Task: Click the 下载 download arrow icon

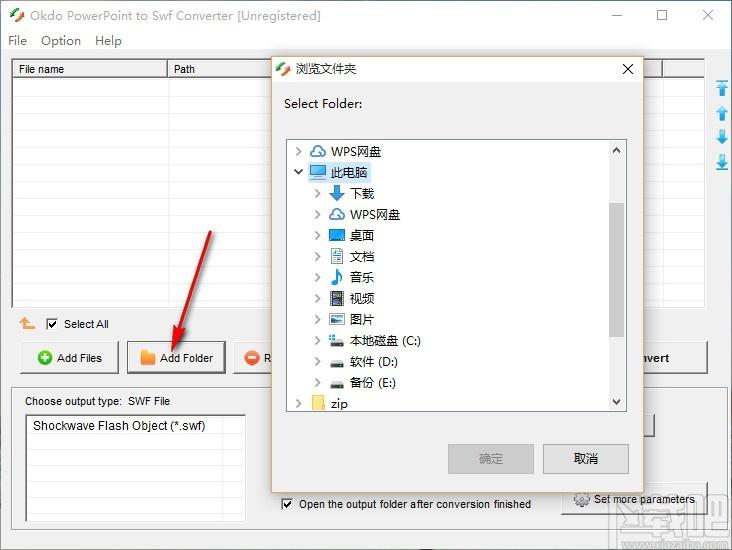Action: pos(337,193)
